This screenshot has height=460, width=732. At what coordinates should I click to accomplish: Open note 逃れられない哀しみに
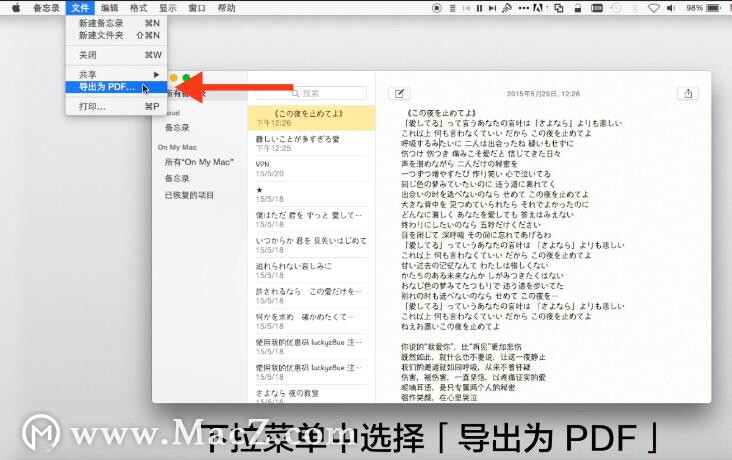pyautogui.click(x=311, y=270)
